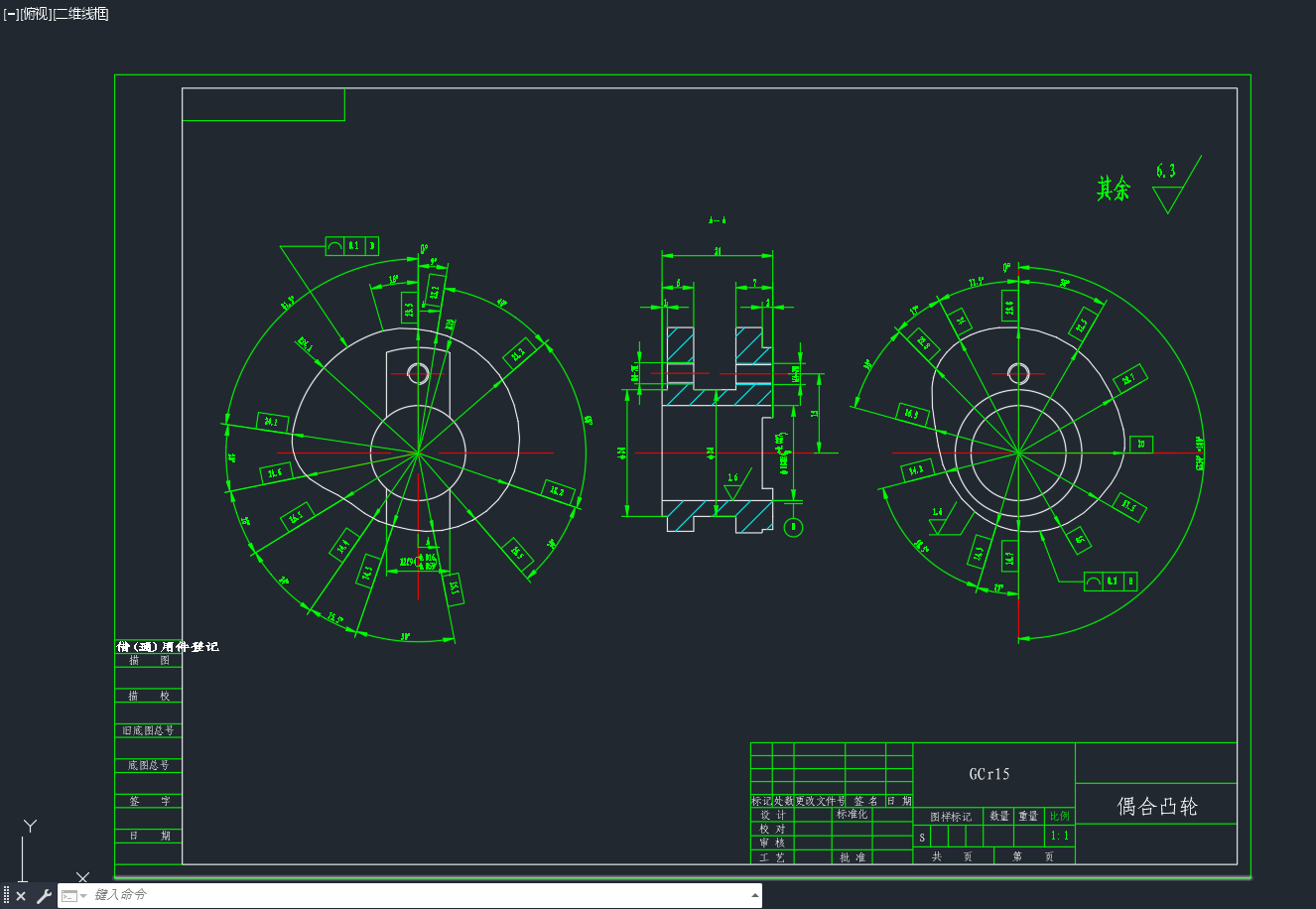Select the 图样标记 title block cell
Viewport: 1316px width, 909px height.
tap(951, 817)
